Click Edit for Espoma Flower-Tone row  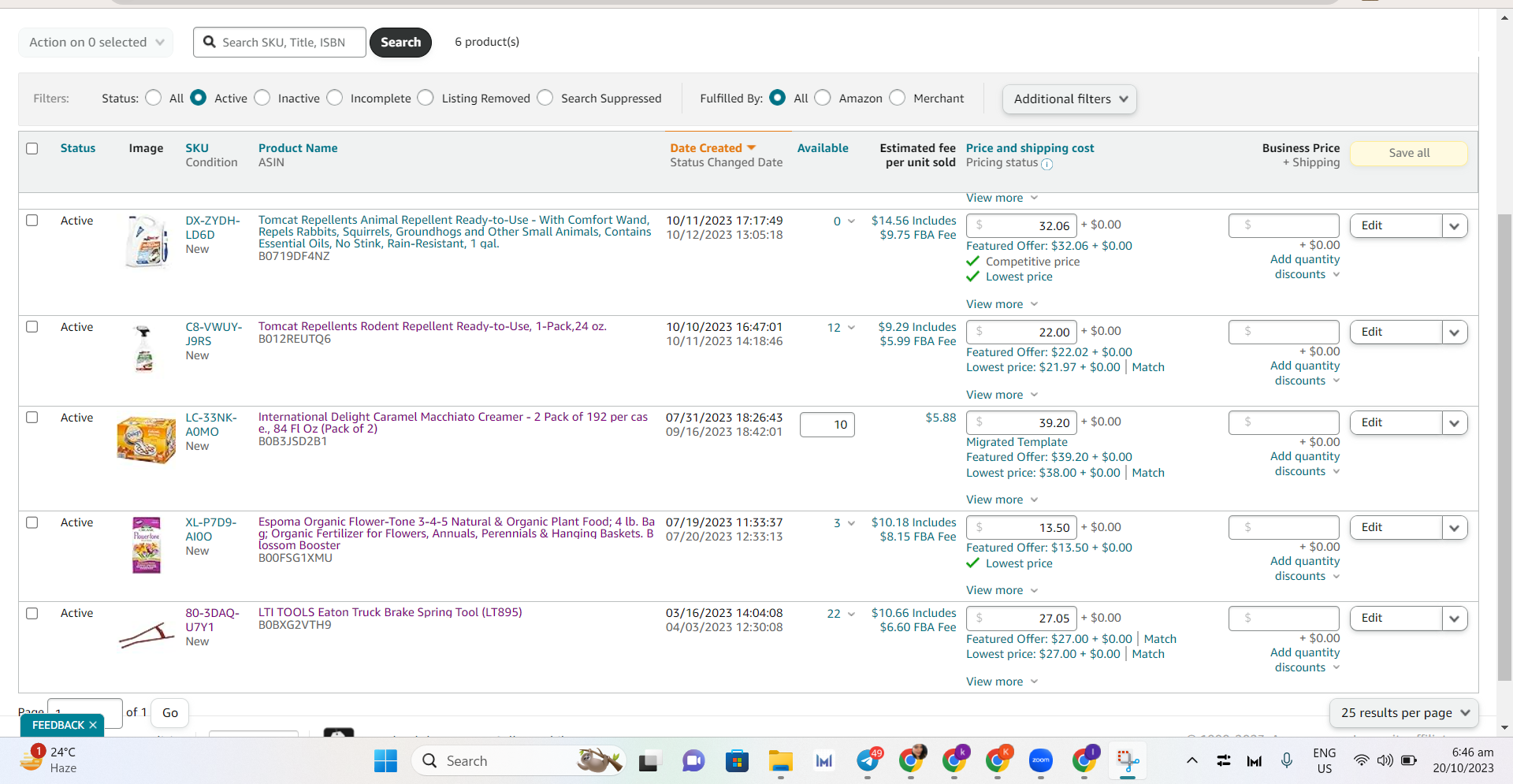click(x=1396, y=527)
